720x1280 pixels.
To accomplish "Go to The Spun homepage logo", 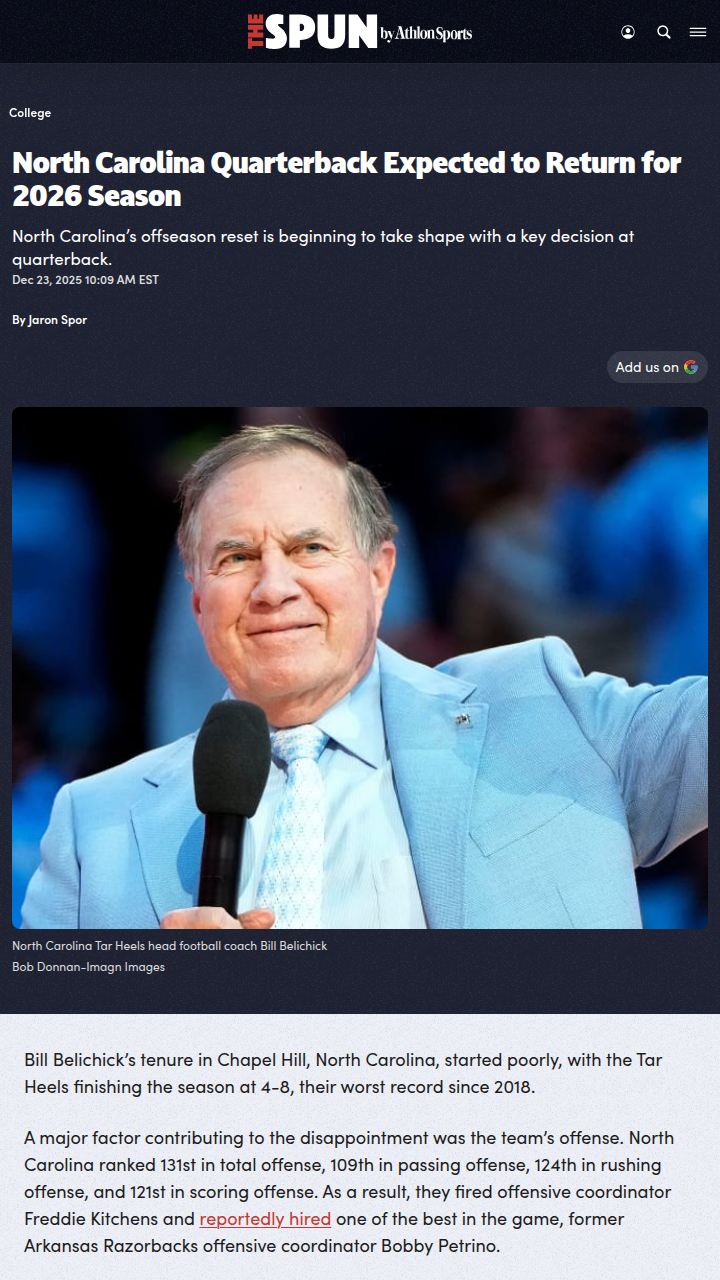I will [312, 32].
